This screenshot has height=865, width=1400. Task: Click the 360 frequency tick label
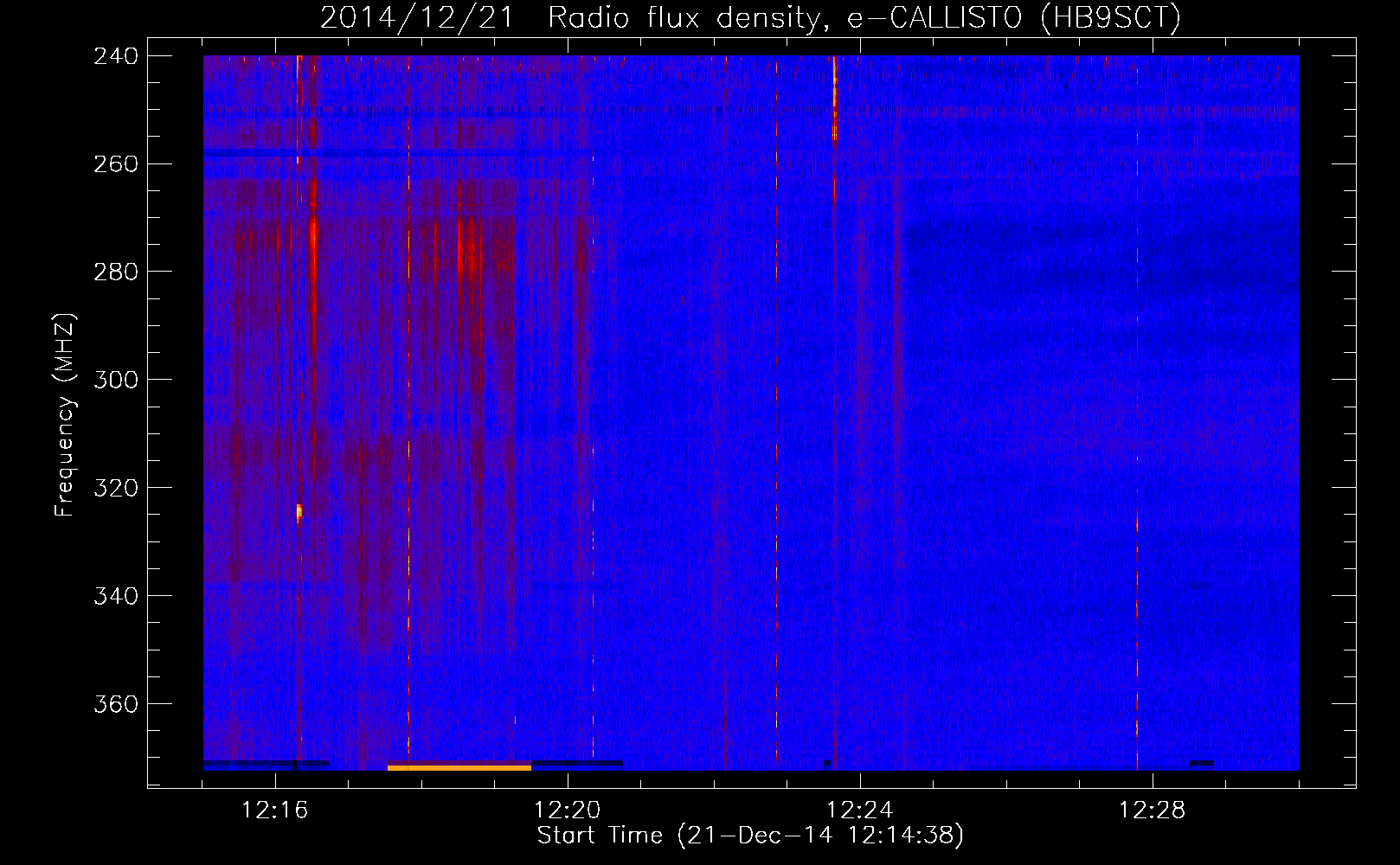point(116,705)
